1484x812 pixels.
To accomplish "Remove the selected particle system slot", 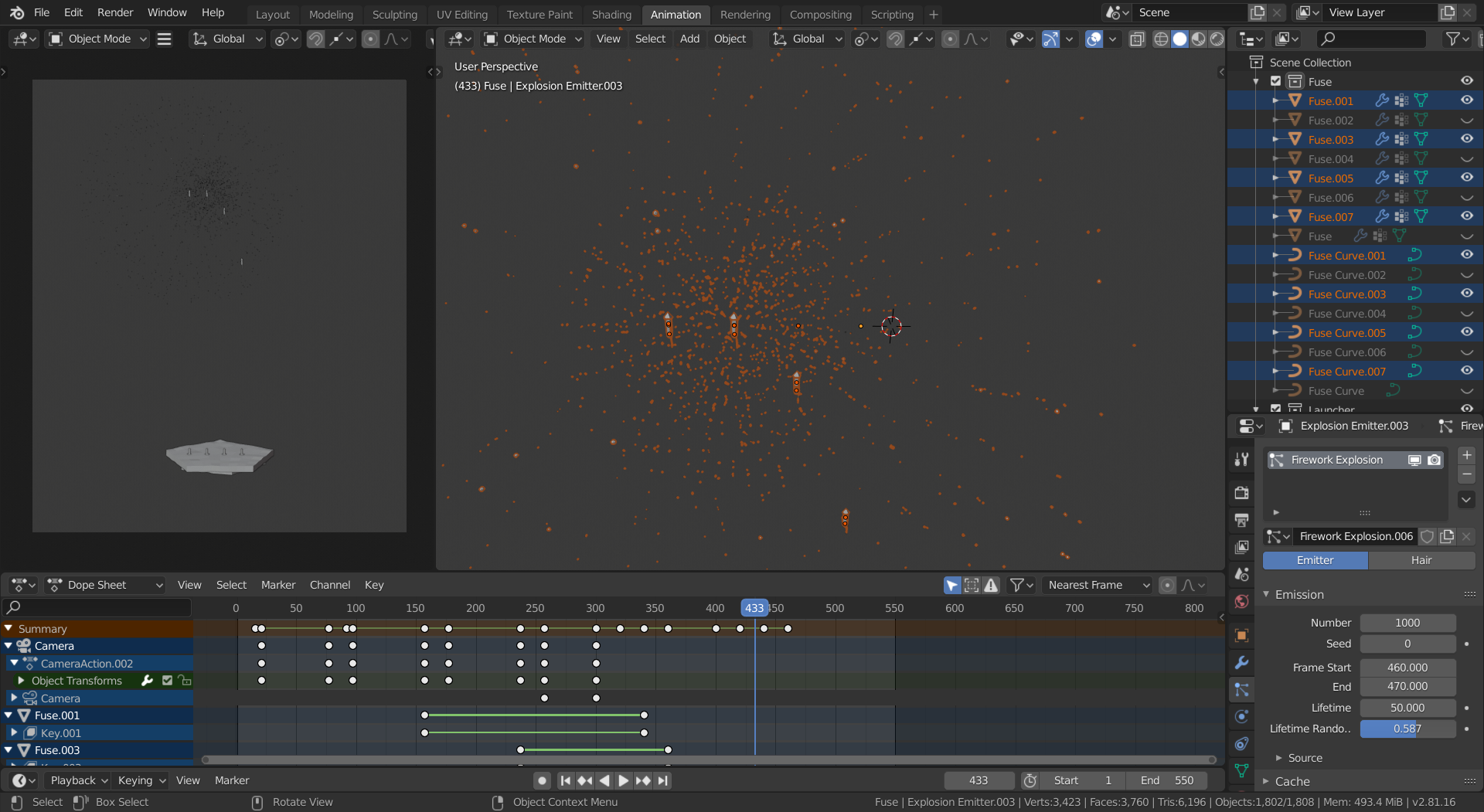I will (1467, 474).
